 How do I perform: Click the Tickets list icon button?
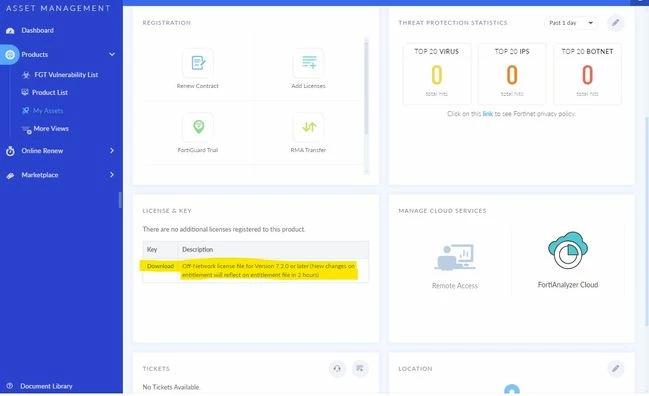360,368
